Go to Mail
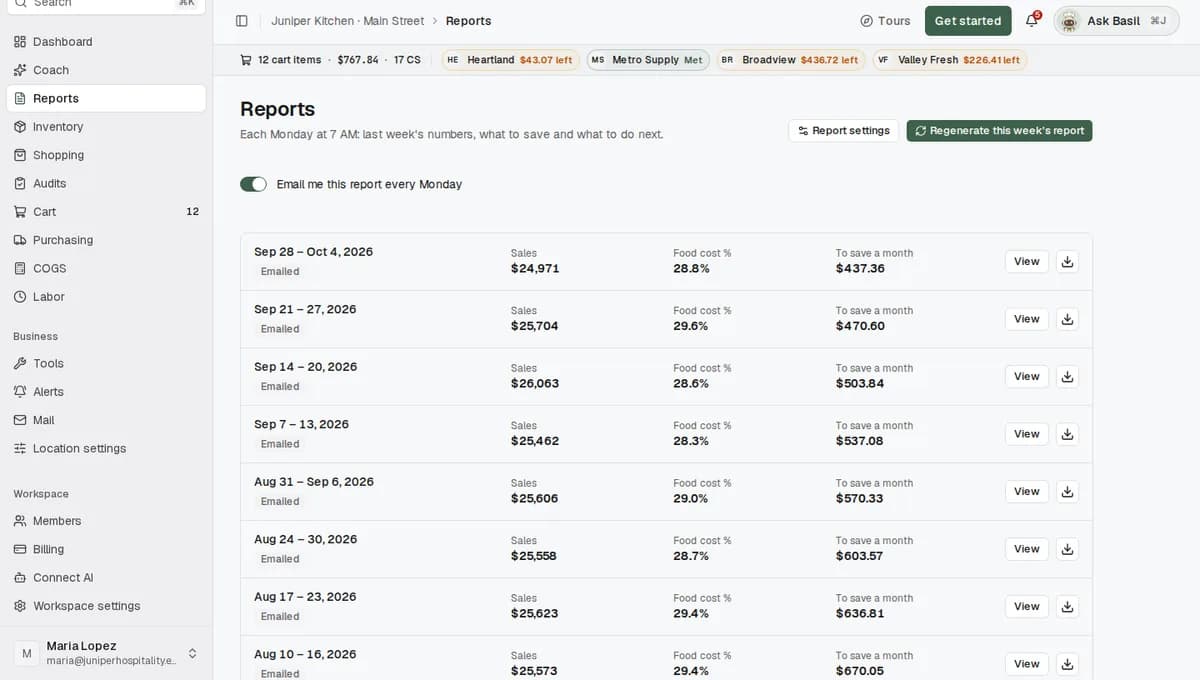1200x680 pixels. point(106,420)
